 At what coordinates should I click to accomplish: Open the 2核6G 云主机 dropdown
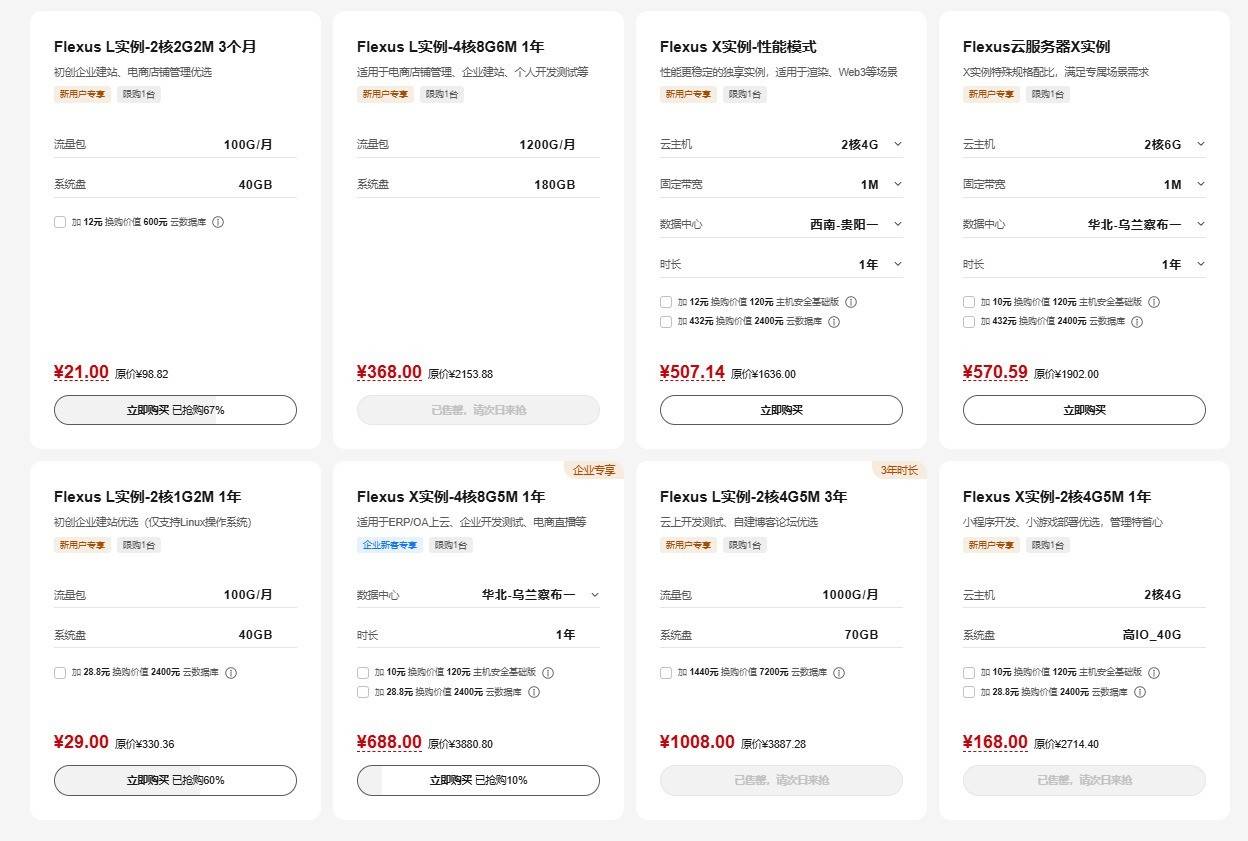point(1200,144)
